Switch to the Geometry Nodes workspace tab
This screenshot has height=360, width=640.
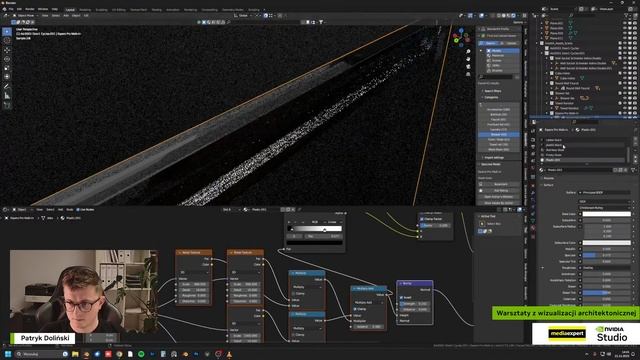pyautogui.click(x=232, y=9)
